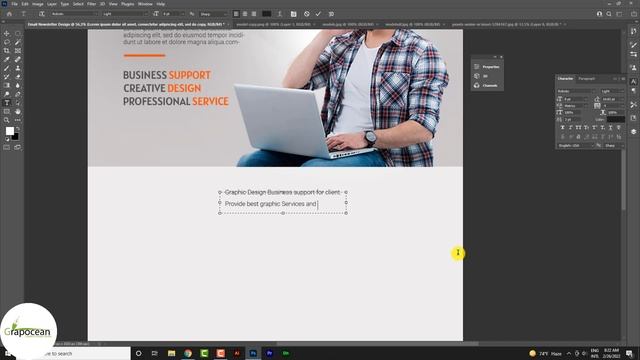Set the foreground color swatch
Screen dimensions: 640x360
coord(9,131)
